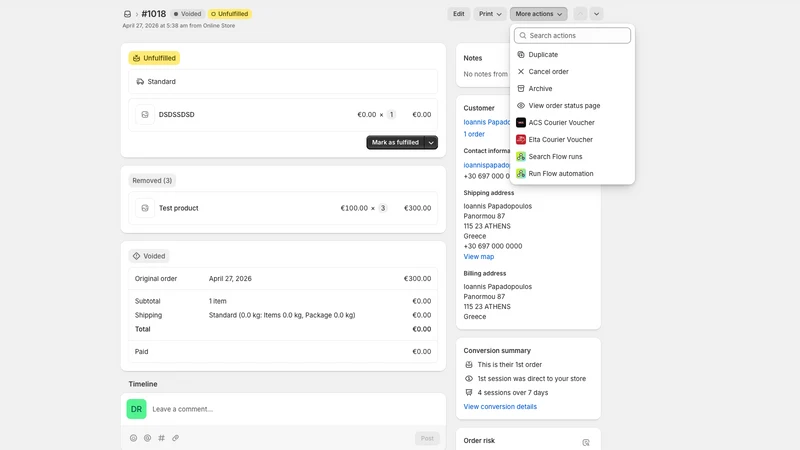Click the DR user avatar
The image size is (800, 450).
pos(136,409)
